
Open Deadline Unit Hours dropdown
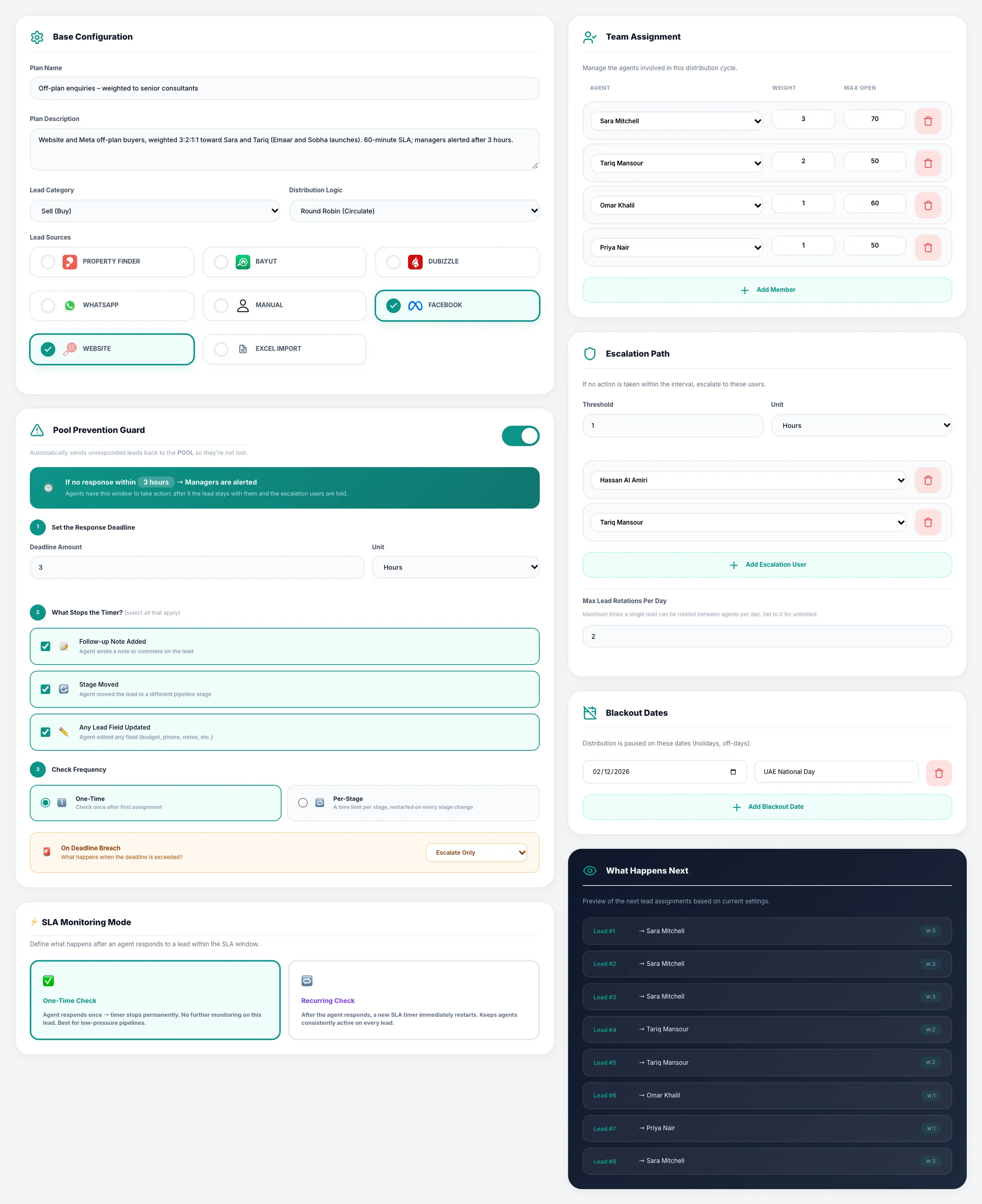coord(455,567)
